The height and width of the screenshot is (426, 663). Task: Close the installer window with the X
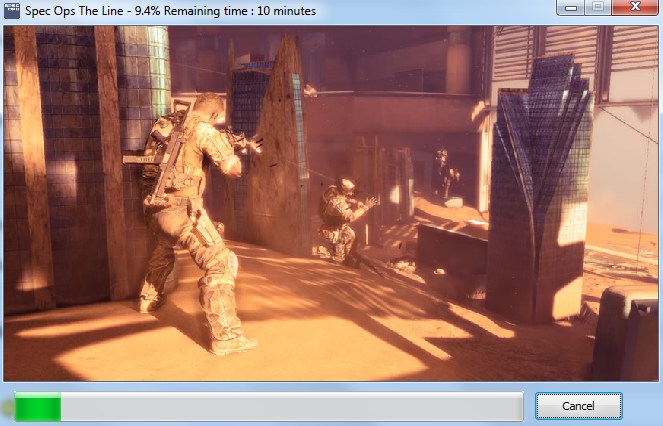tap(635, 7)
